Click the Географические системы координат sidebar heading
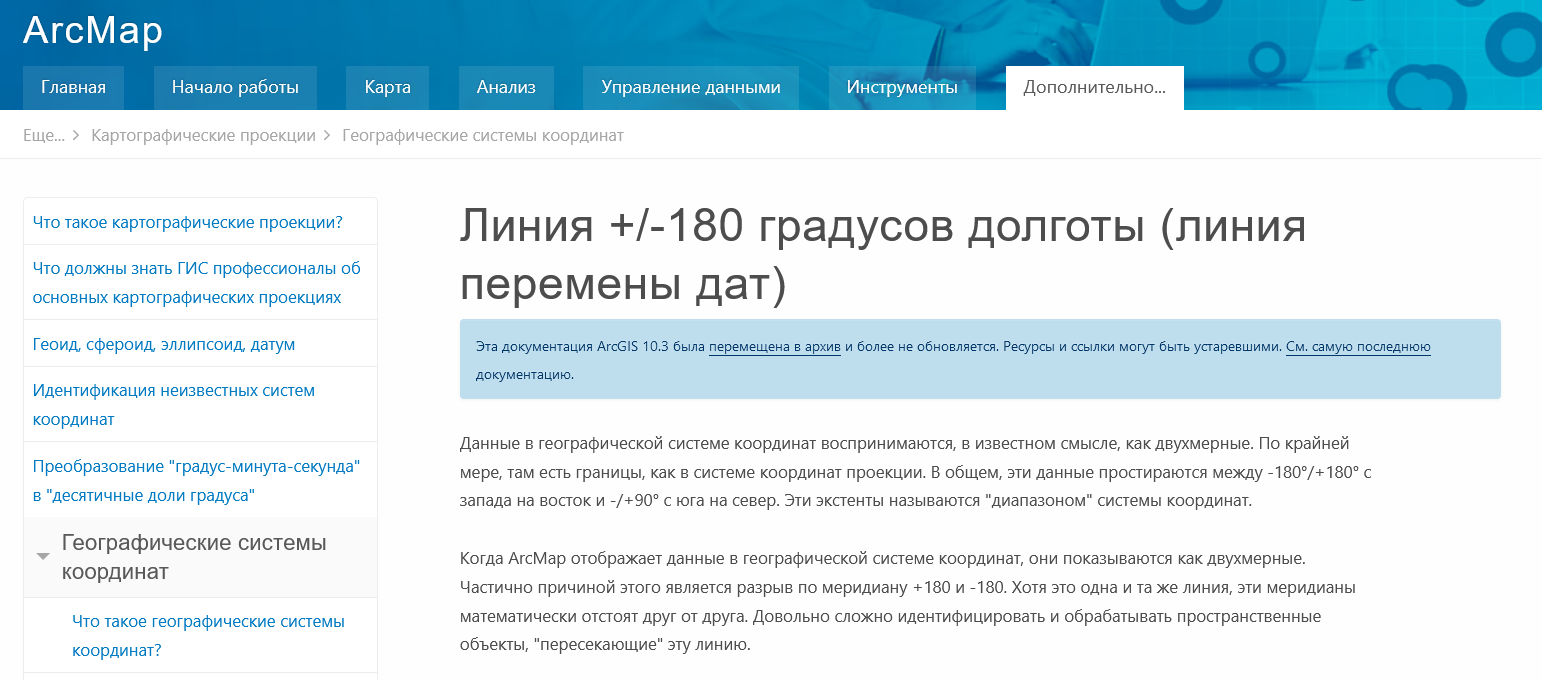Screen dimensions: 1542x680 (194, 557)
